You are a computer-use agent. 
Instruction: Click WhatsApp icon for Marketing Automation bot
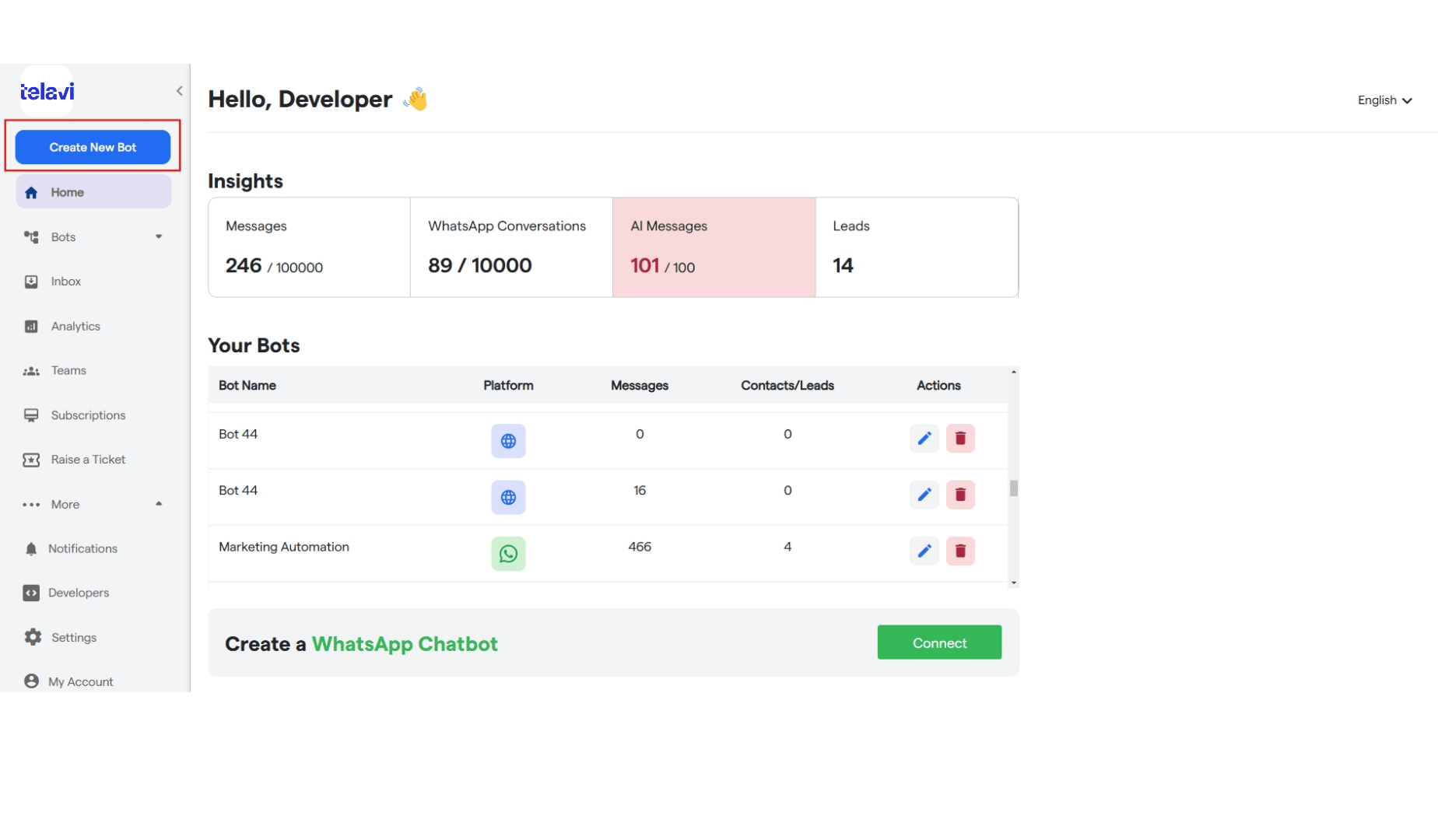point(508,554)
